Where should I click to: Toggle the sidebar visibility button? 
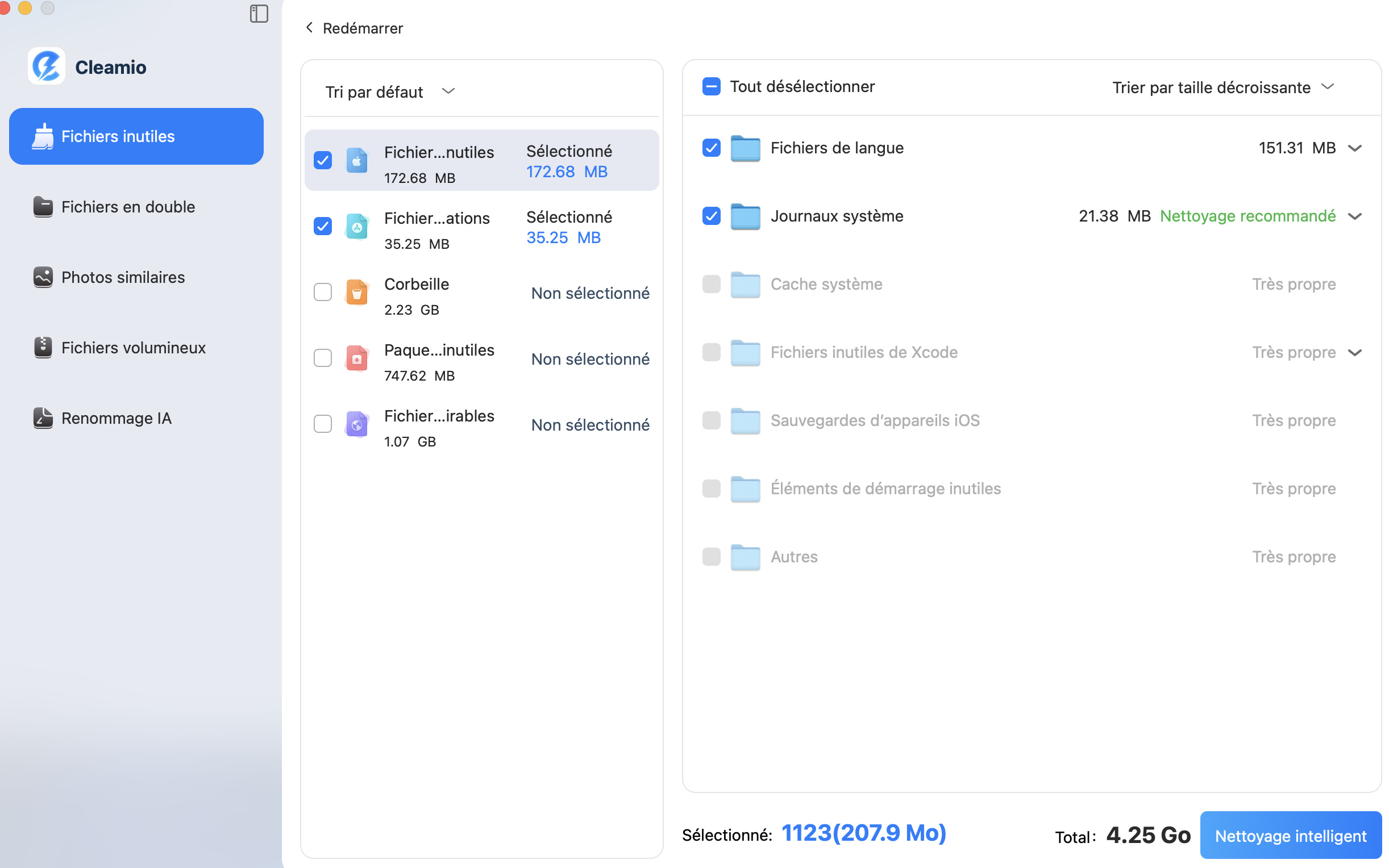click(260, 14)
